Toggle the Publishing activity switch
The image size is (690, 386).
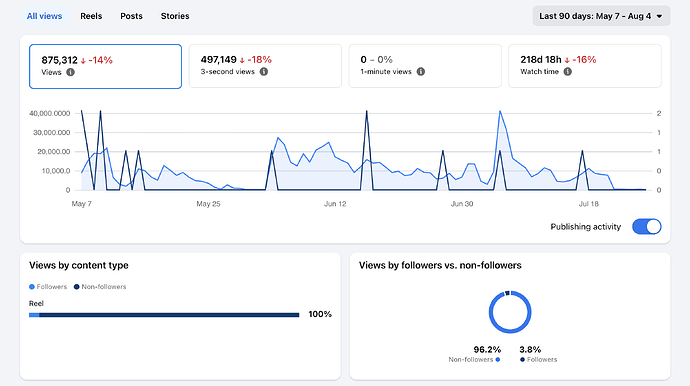(646, 227)
